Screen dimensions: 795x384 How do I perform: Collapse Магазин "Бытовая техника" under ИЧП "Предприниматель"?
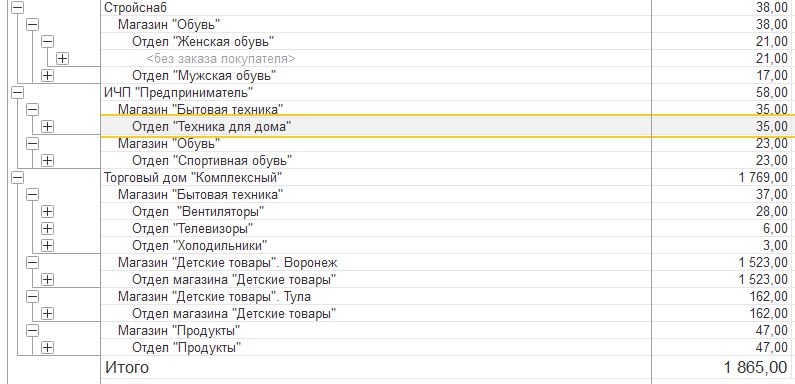(x=32, y=109)
